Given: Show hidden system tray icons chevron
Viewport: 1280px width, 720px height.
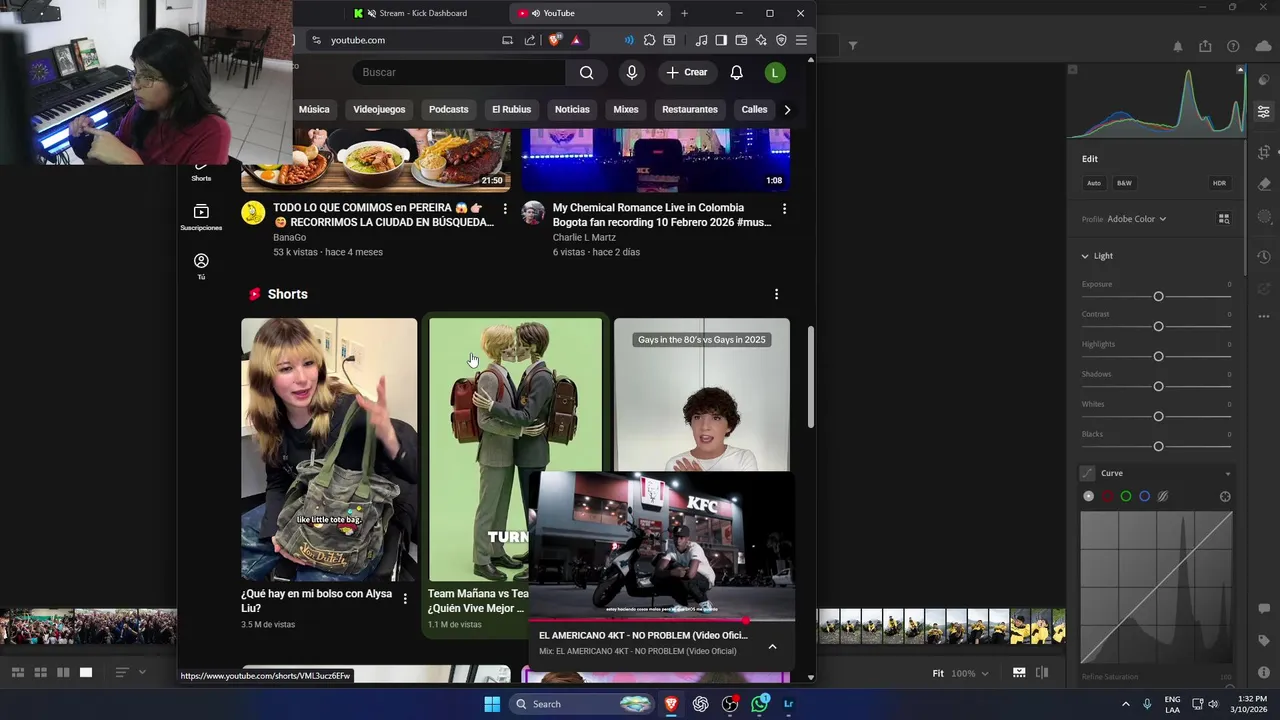Looking at the screenshot, I should coord(1125,704).
